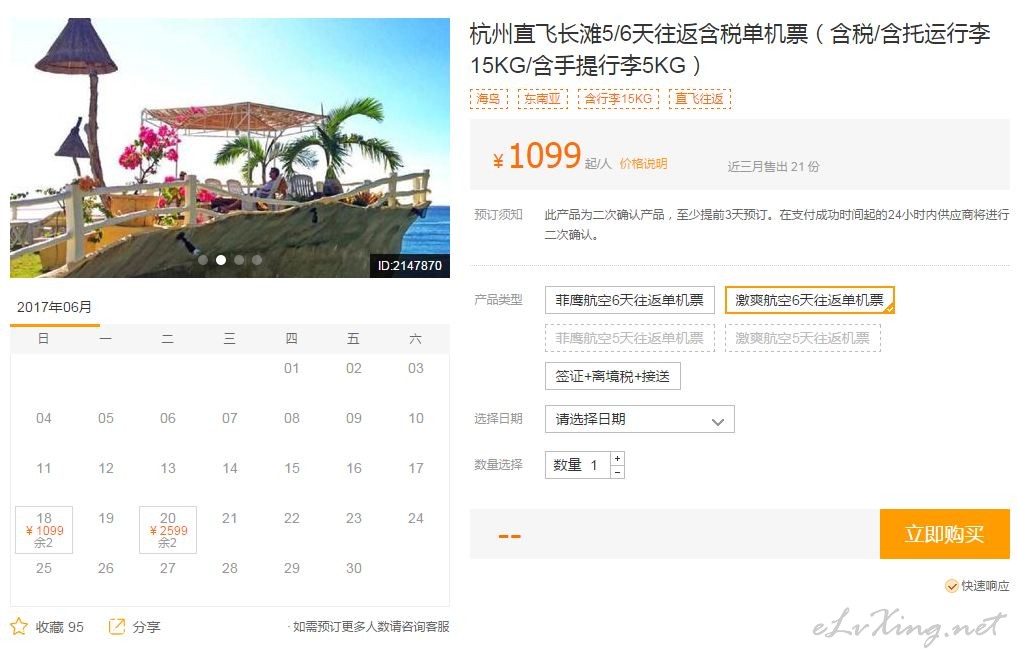
Task: Switch to the 2017年06月 month tab
Action: 54,307
